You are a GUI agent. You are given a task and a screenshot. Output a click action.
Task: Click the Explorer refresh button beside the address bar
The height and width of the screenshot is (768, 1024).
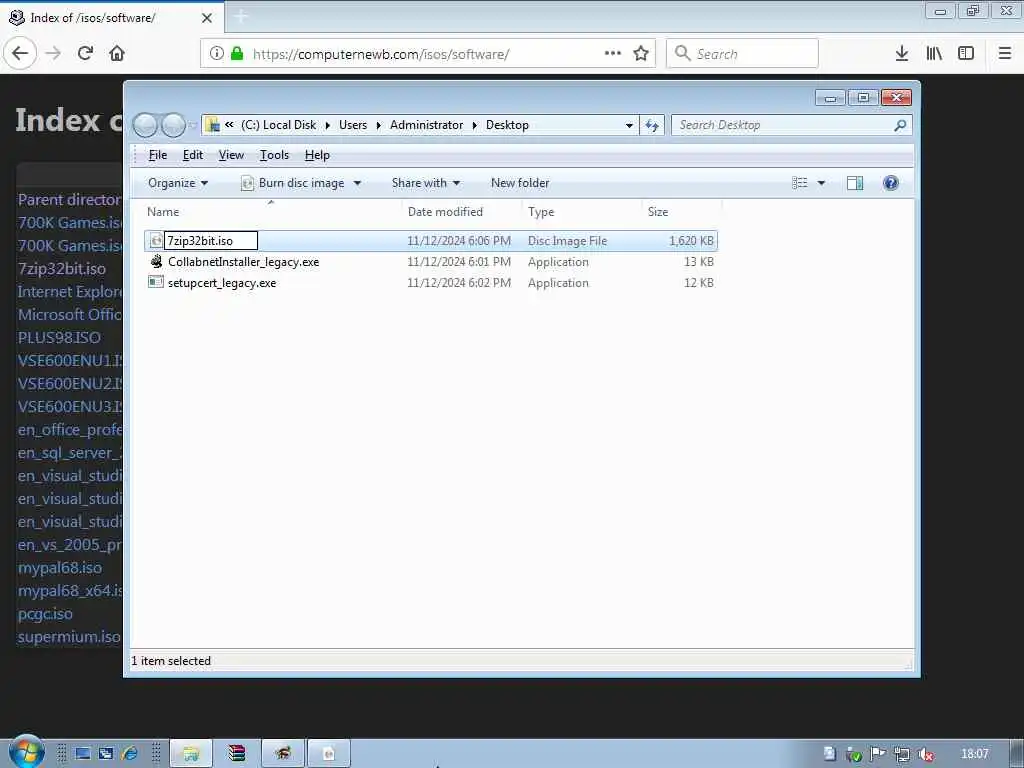click(652, 125)
